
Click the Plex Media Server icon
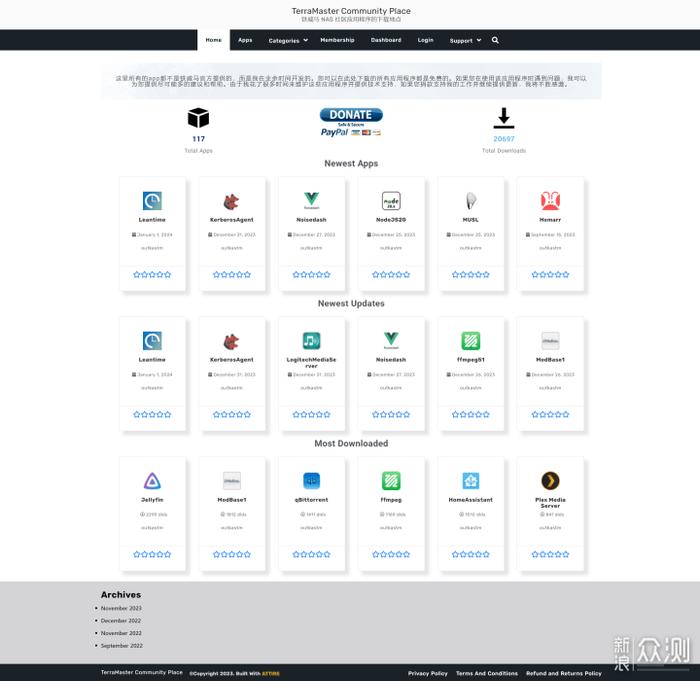tap(550, 481)
